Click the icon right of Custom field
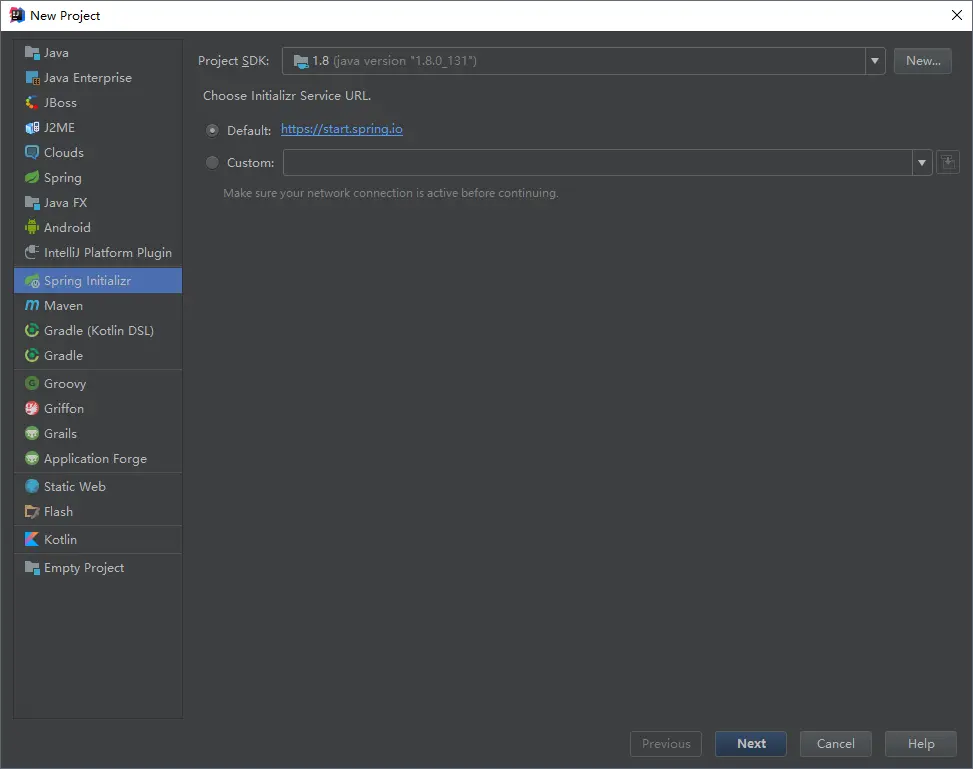The width and height of the screenshot is (973, 769). tap(947, 162)
